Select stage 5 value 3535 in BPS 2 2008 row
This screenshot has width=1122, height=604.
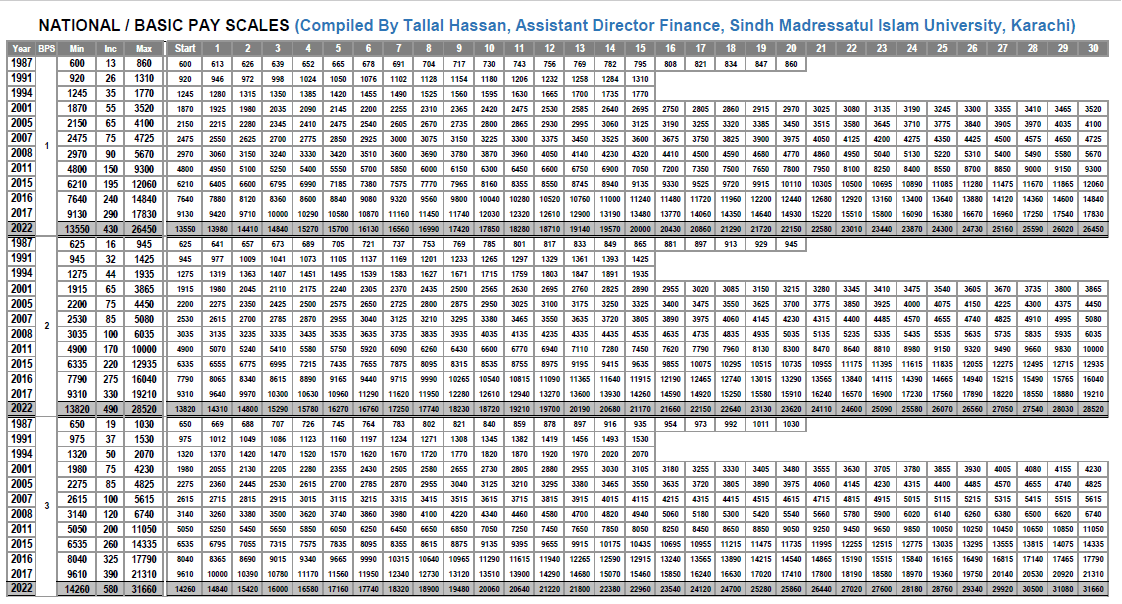[x=338, y=333]
